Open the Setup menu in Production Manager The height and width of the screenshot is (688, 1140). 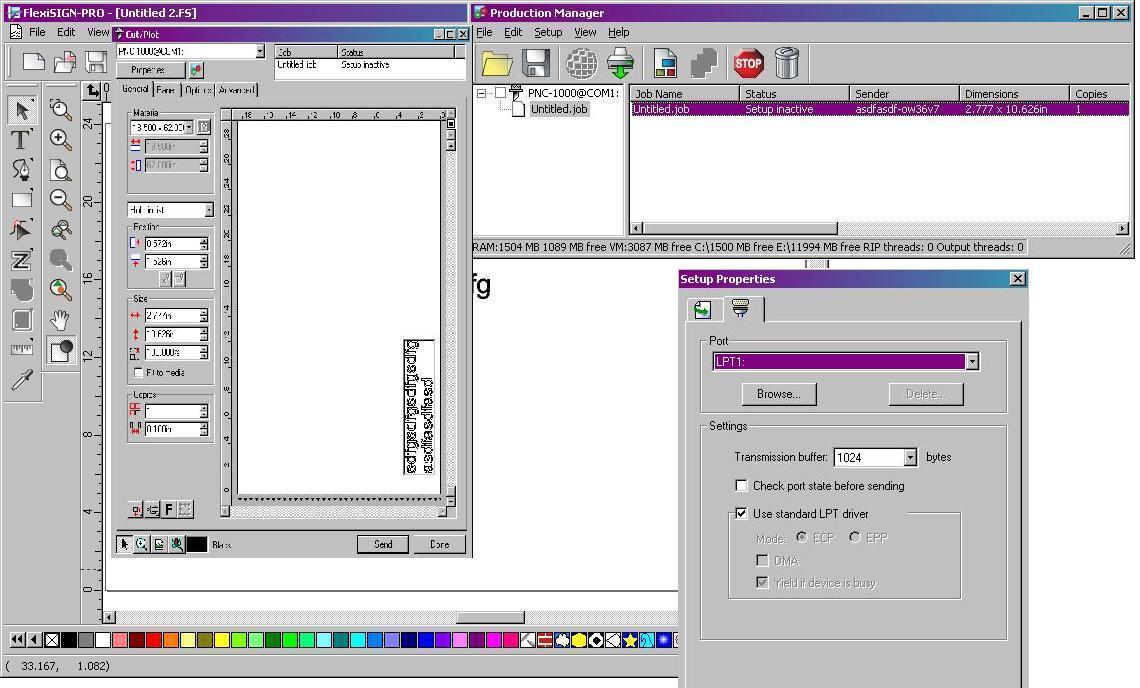pyautogui.click(x=548, y=32)
